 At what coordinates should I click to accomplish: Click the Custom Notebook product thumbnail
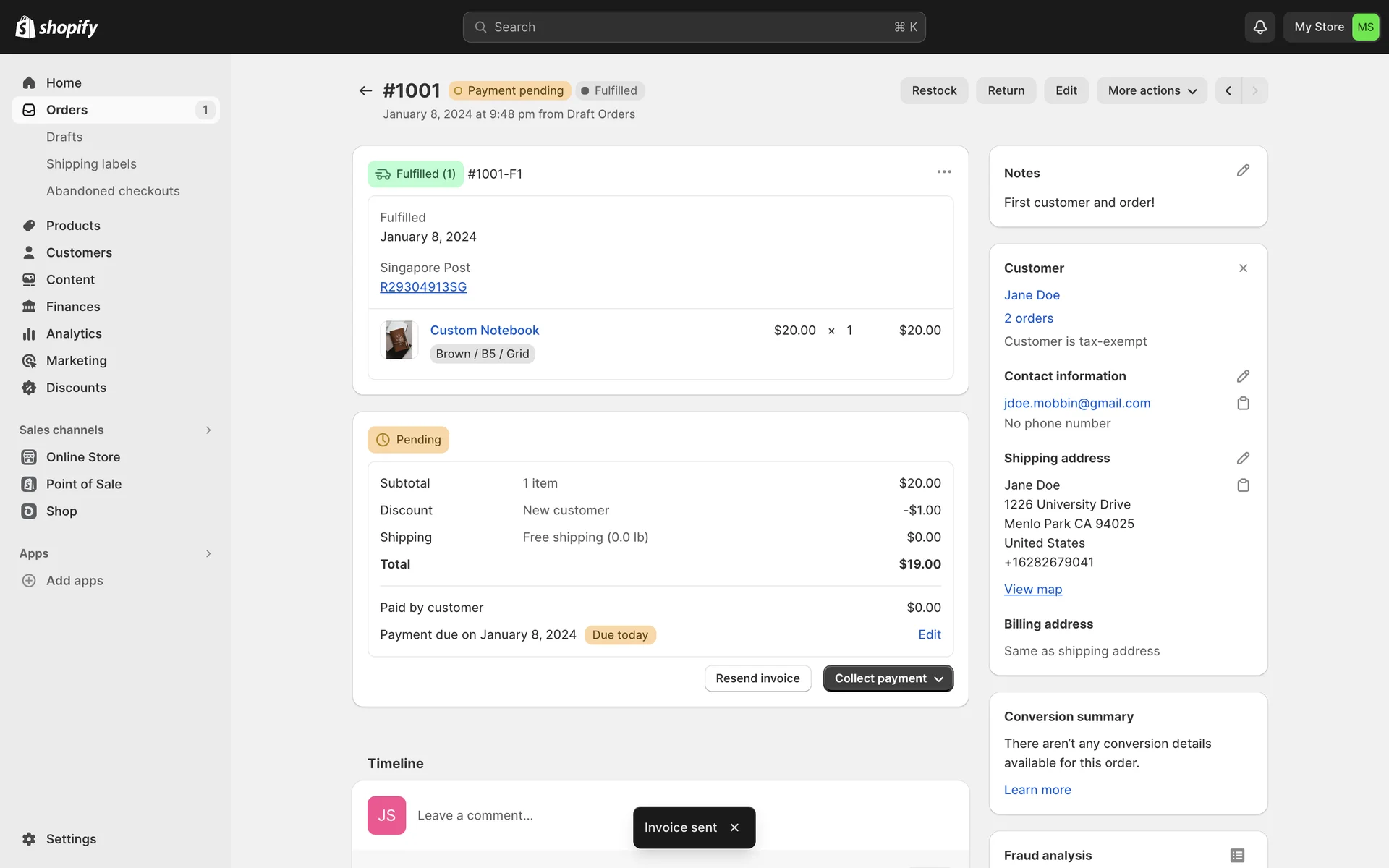[399, 340]
